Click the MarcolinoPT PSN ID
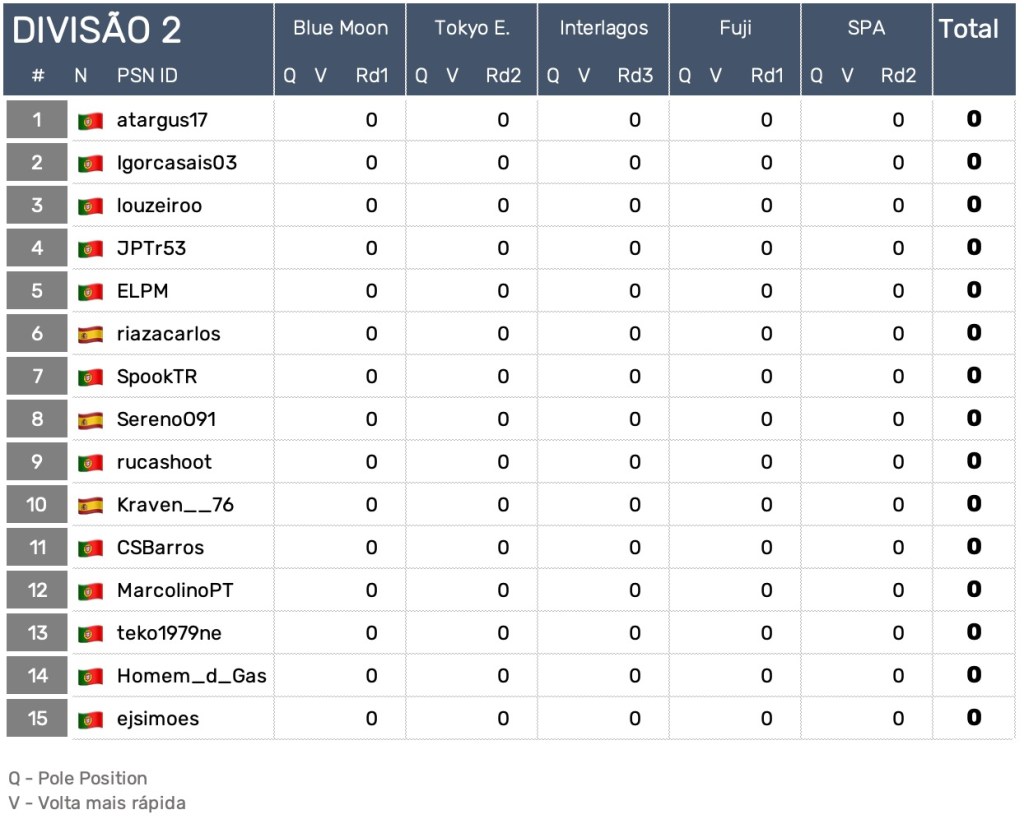This screenshot has height=819, width=1024. [x=175, y=590]
